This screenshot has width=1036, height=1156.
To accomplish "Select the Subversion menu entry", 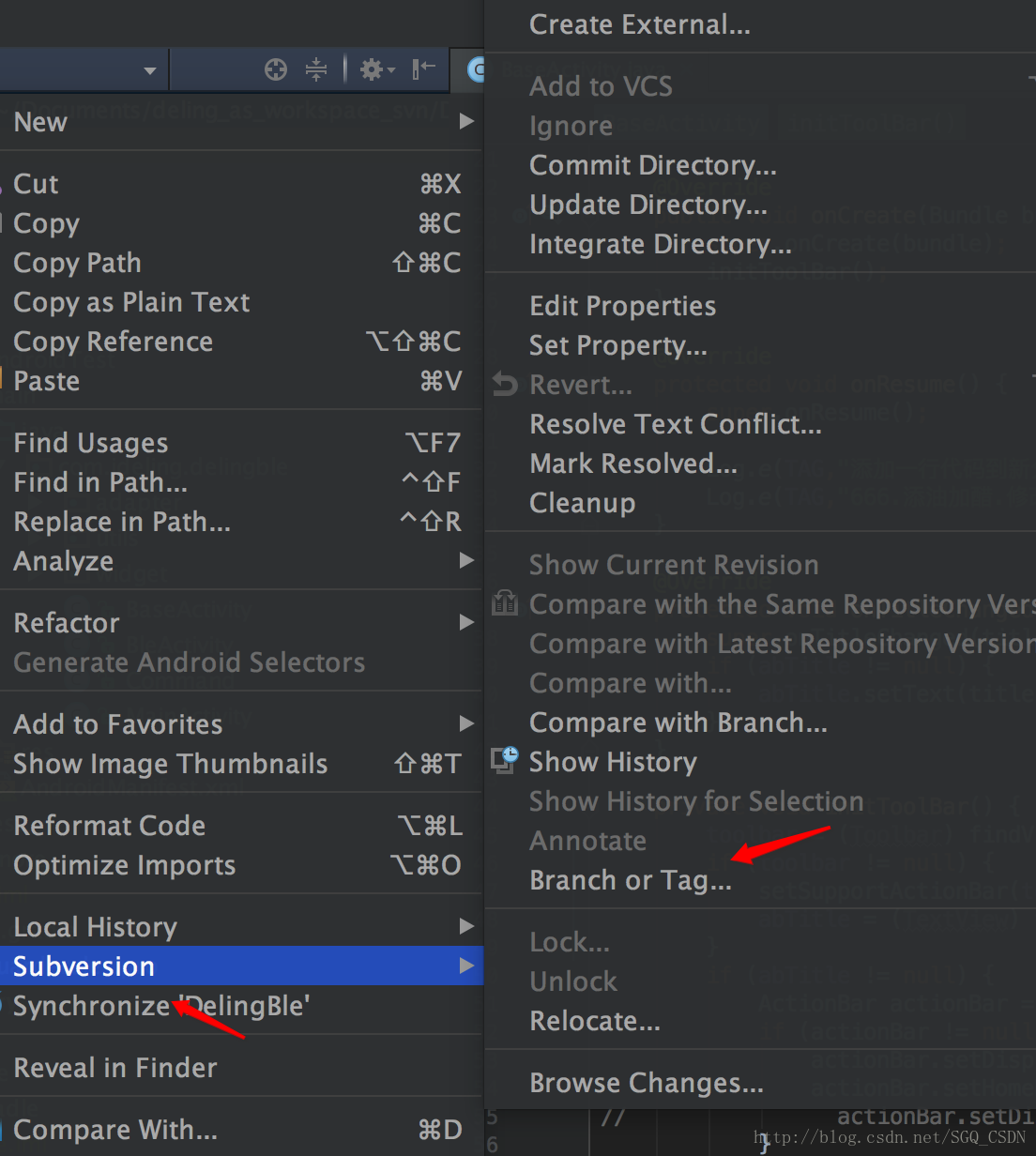I will (84, 966).
